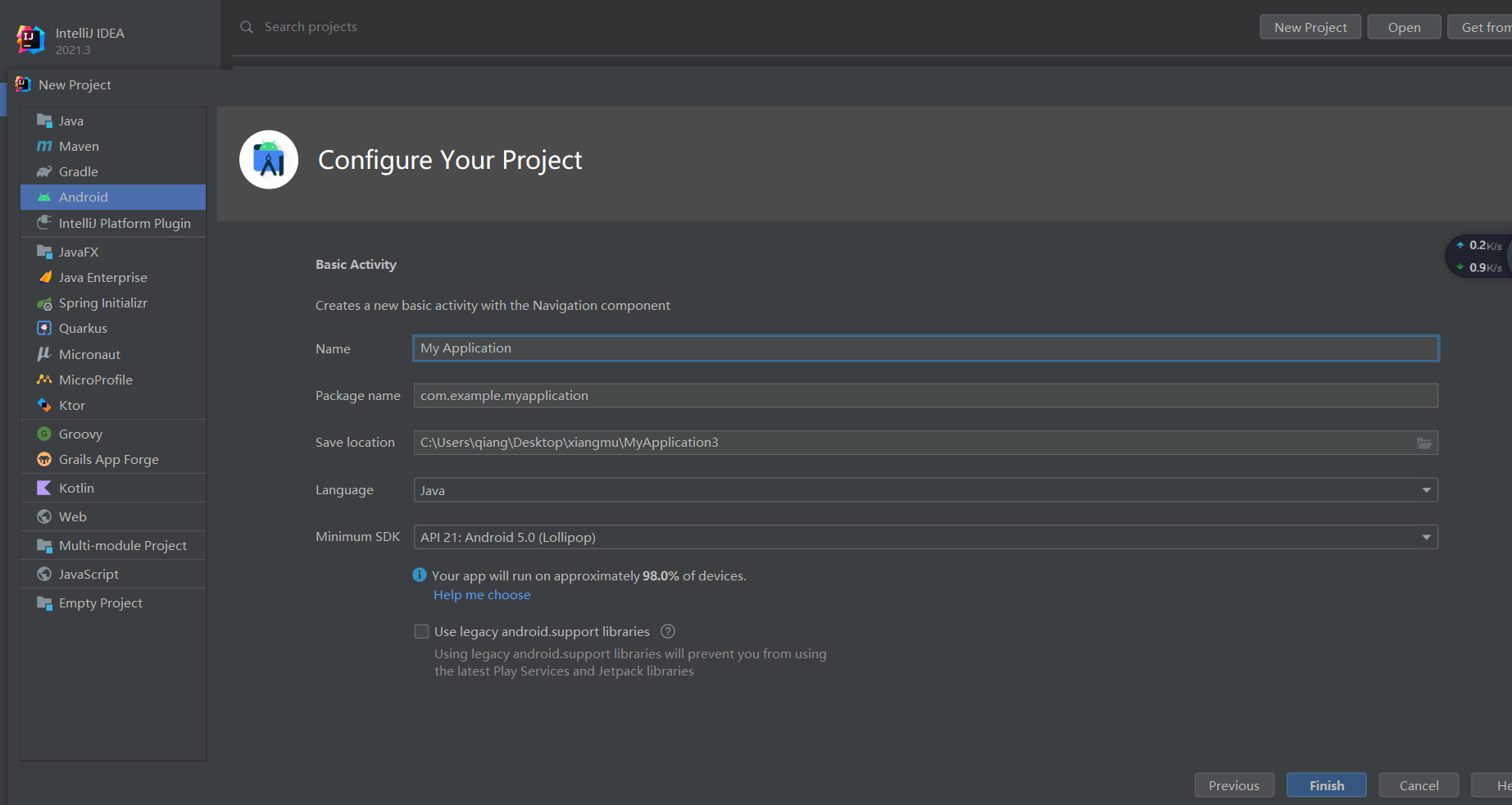1512x805 pixels.
Task: Click the Java project type icon
Action: [44, 121]
